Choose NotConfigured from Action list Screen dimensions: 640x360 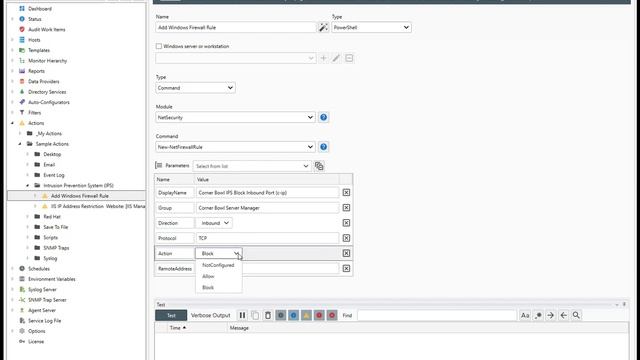(218, 265)
